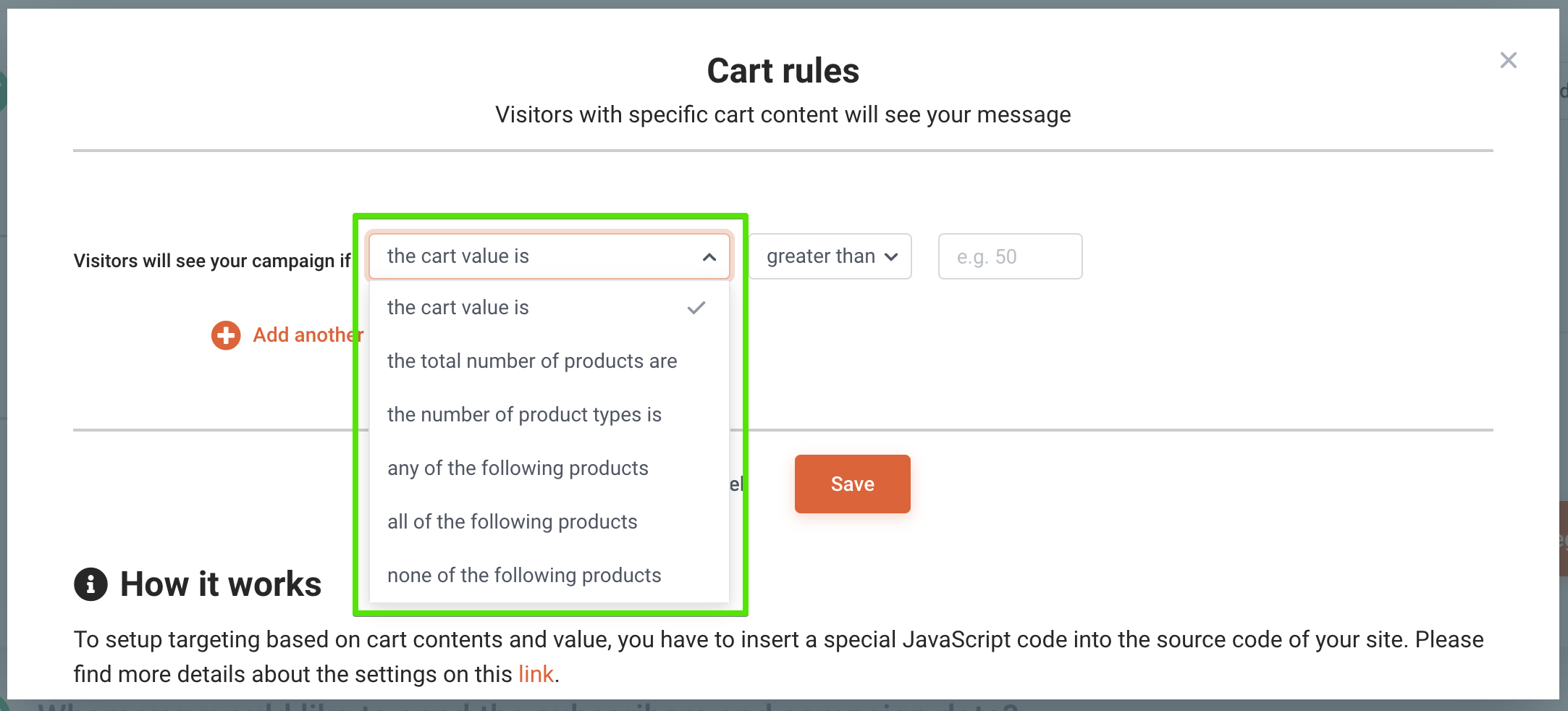Click the checkmark beside the selected cart value option
The height and width of the screenshot is (711, 1568).
[696, 307]
